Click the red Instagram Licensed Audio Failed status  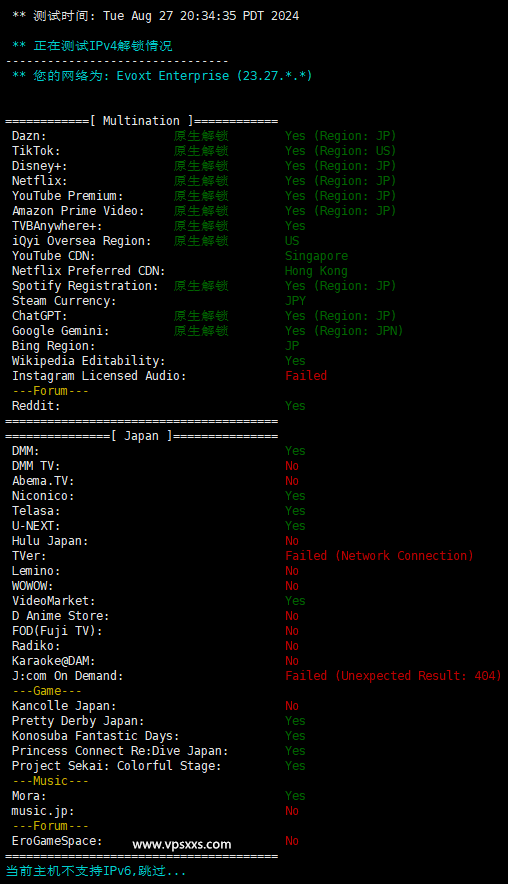306,375
